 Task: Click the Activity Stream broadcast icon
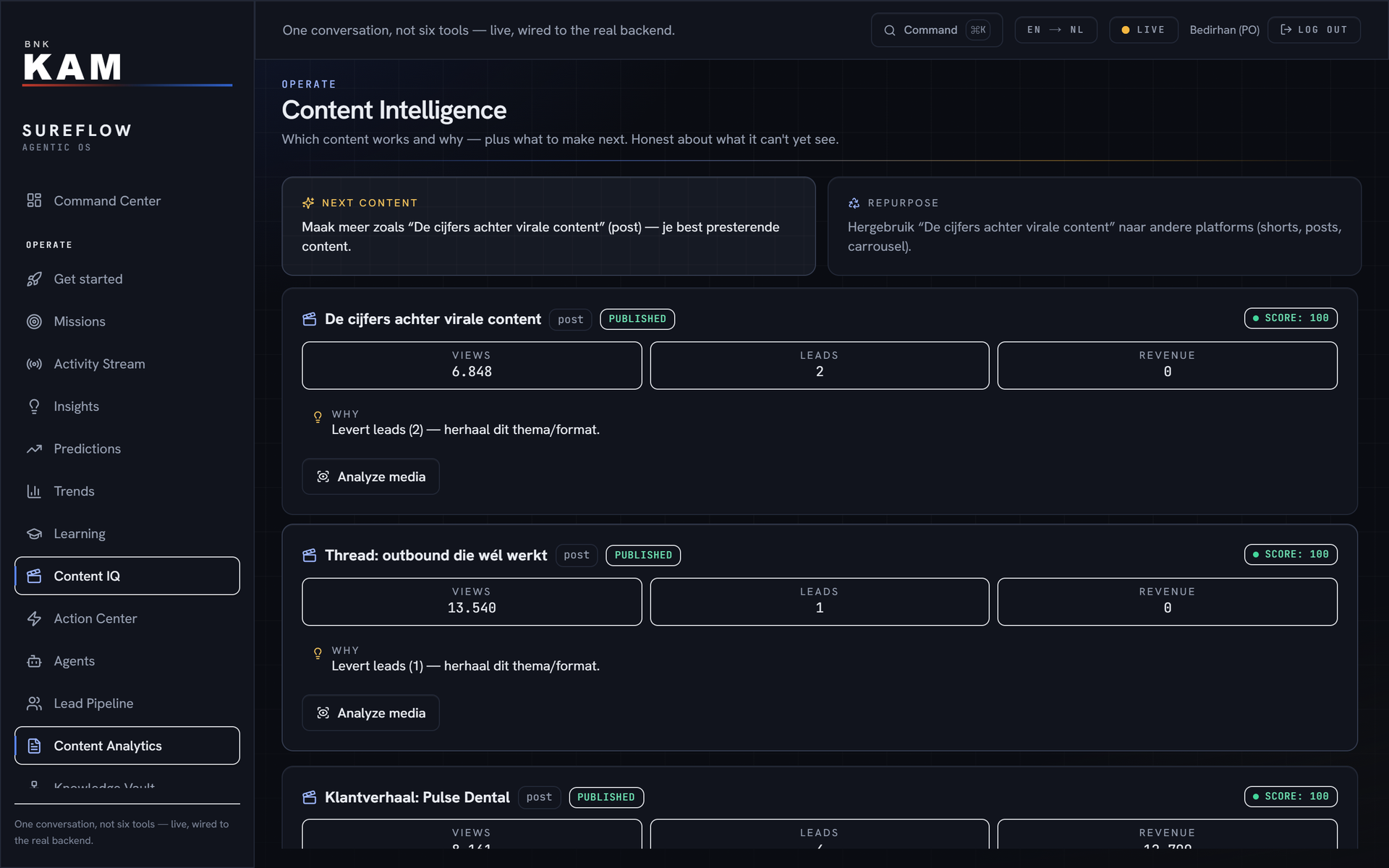34,364
